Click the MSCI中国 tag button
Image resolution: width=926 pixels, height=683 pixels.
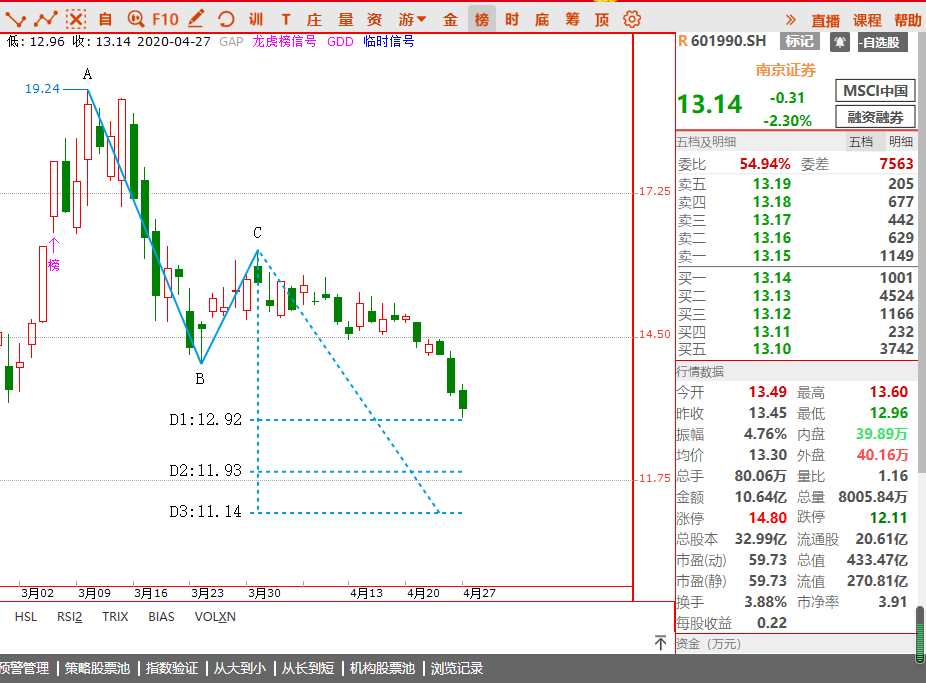[x=875, y=90]
